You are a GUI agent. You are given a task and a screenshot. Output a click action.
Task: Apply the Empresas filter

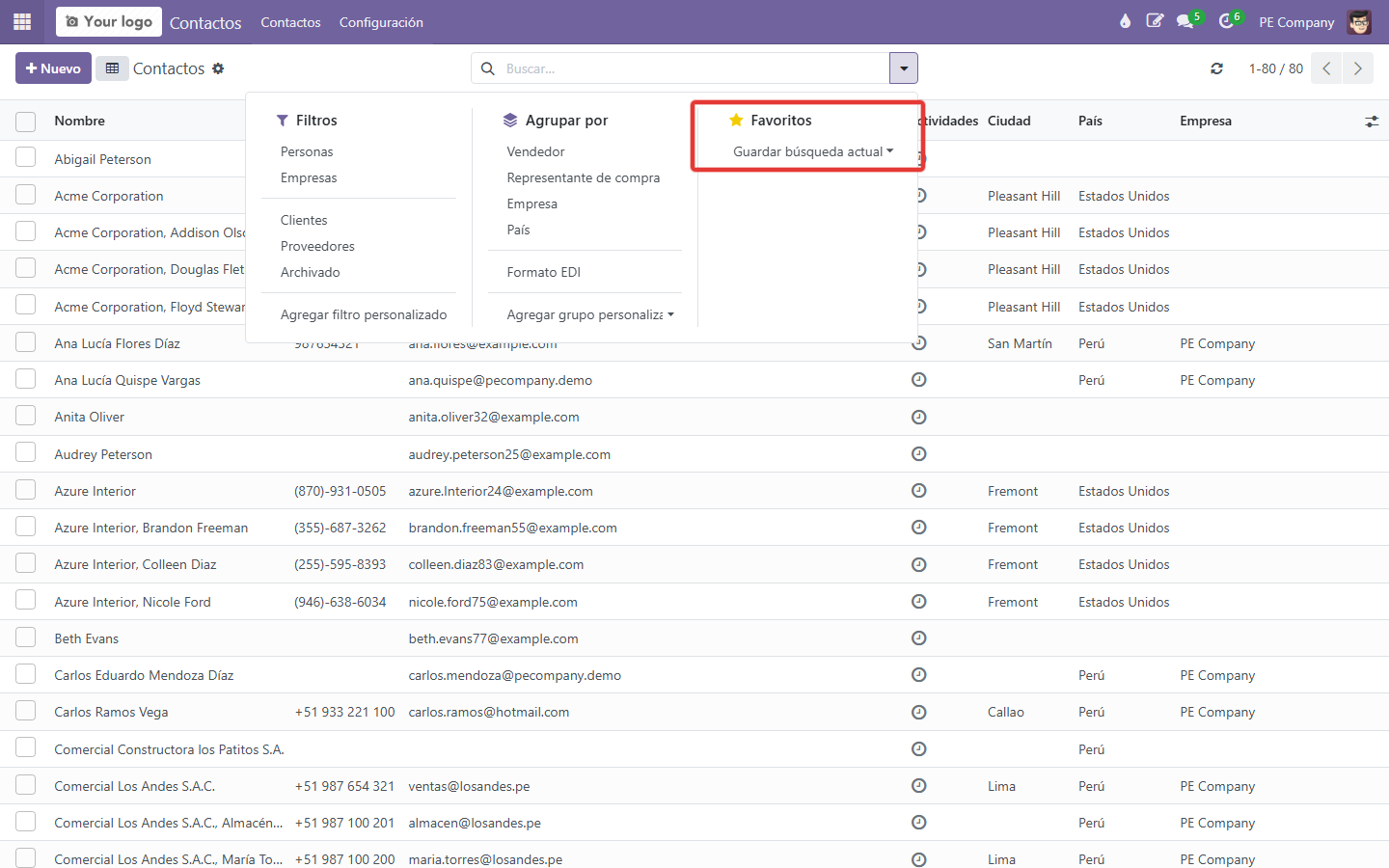309,177
